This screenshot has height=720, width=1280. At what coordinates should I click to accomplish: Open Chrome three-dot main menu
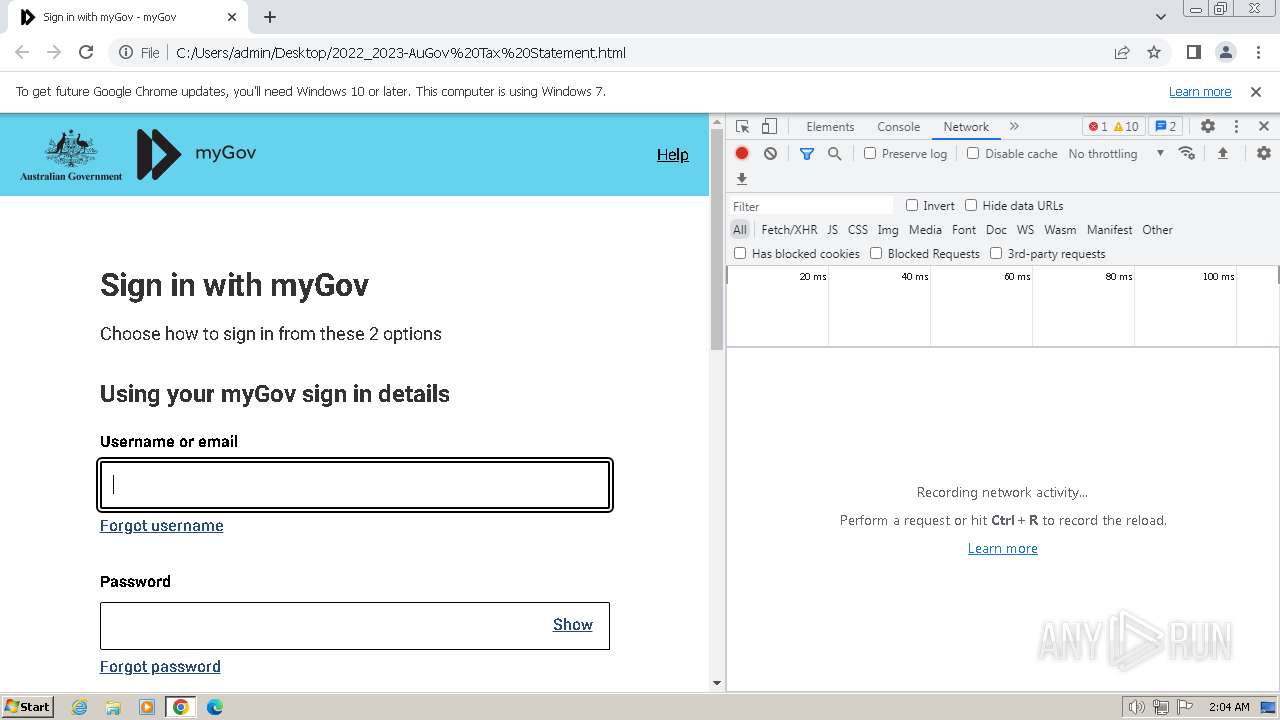pyautogui.click(x=1257, y=53)
